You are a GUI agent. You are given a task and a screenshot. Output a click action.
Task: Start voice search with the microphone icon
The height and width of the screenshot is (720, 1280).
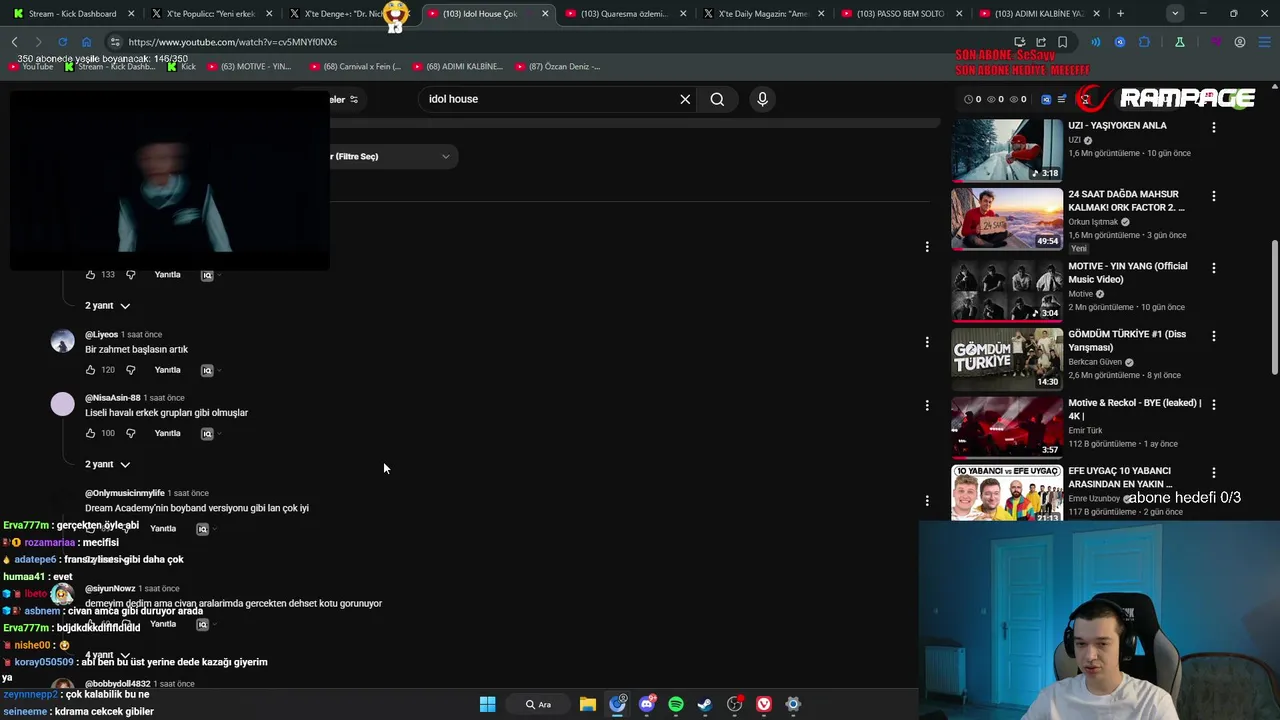point(762,99)
